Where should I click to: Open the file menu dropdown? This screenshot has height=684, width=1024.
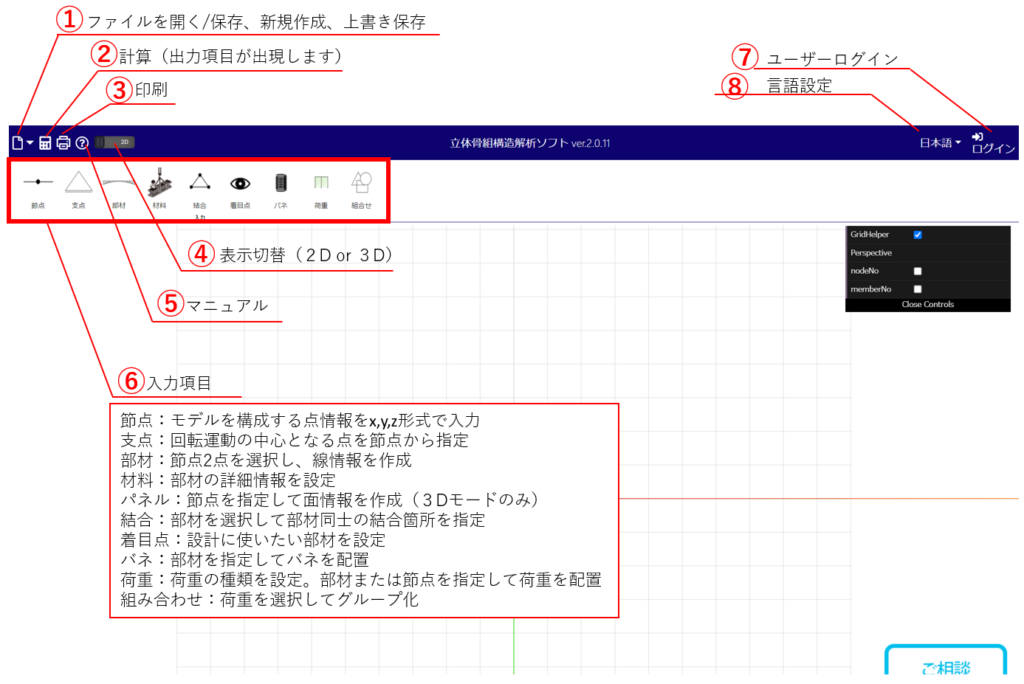(22, 143)
